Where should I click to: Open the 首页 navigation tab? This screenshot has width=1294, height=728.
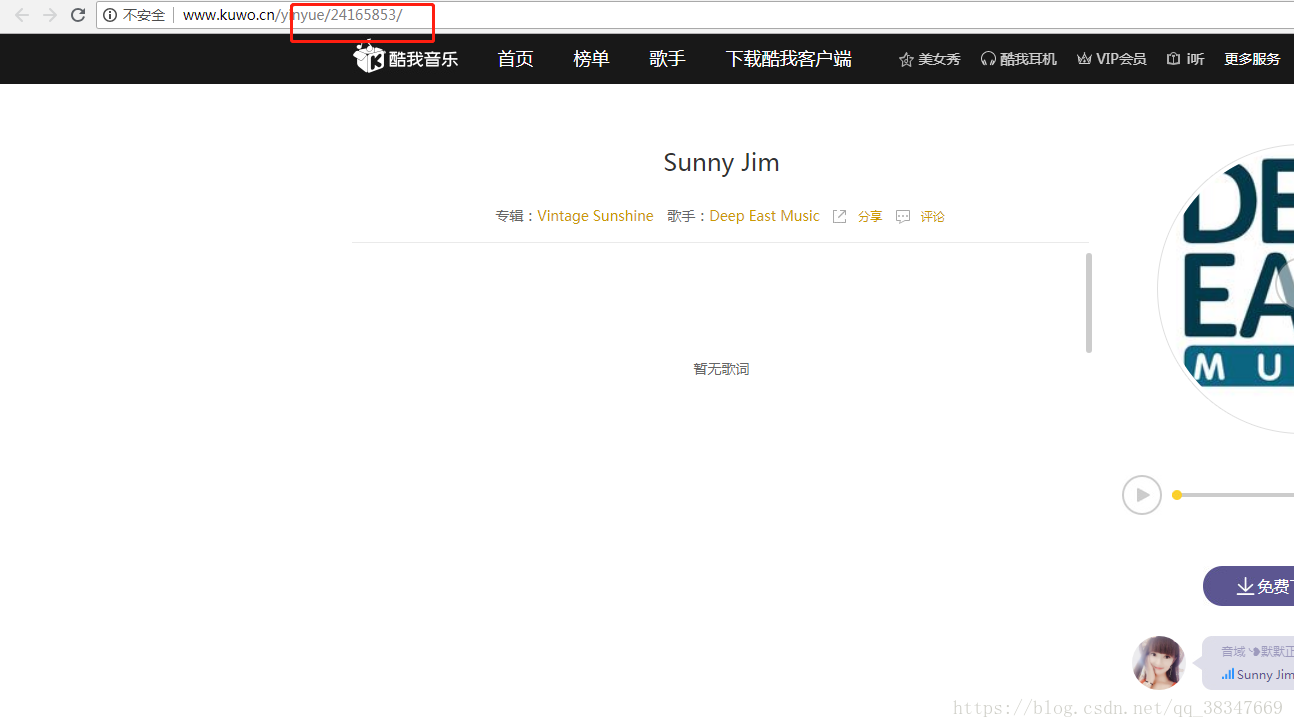pyautogui.click(x=515, y=59)
